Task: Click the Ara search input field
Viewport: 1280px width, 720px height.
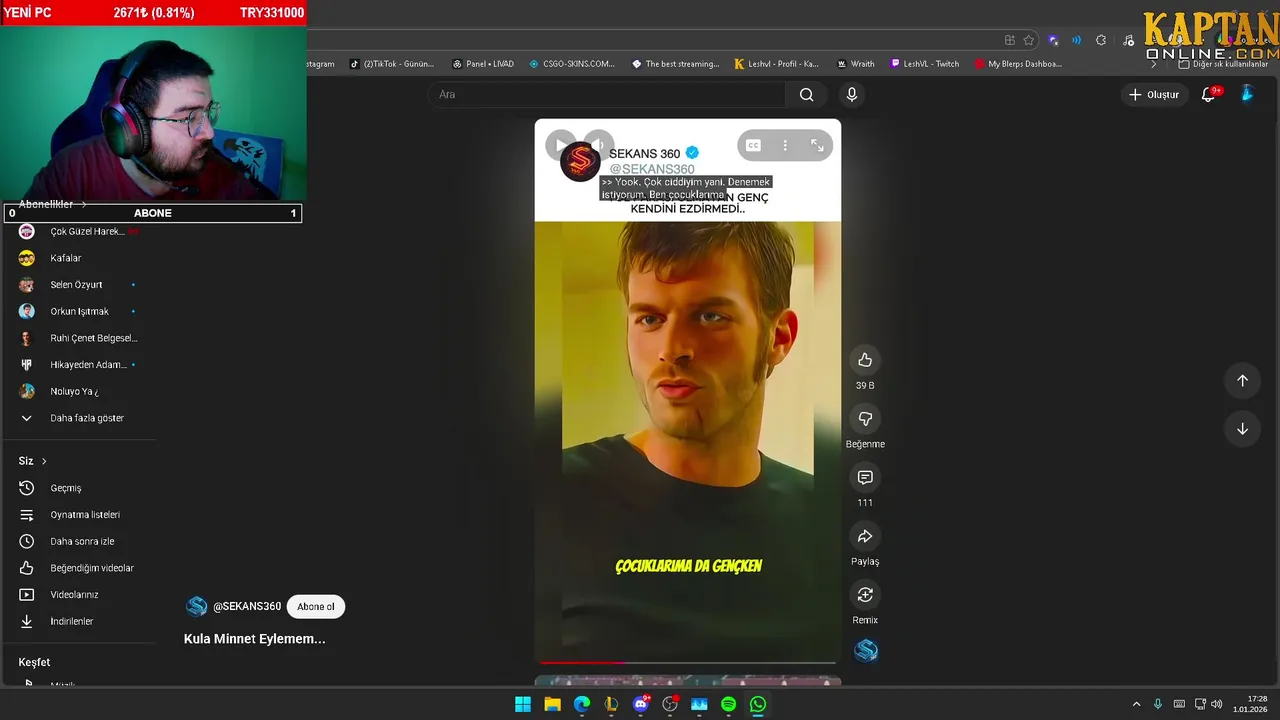Action: pyautogui.click(x=608, y=94)
